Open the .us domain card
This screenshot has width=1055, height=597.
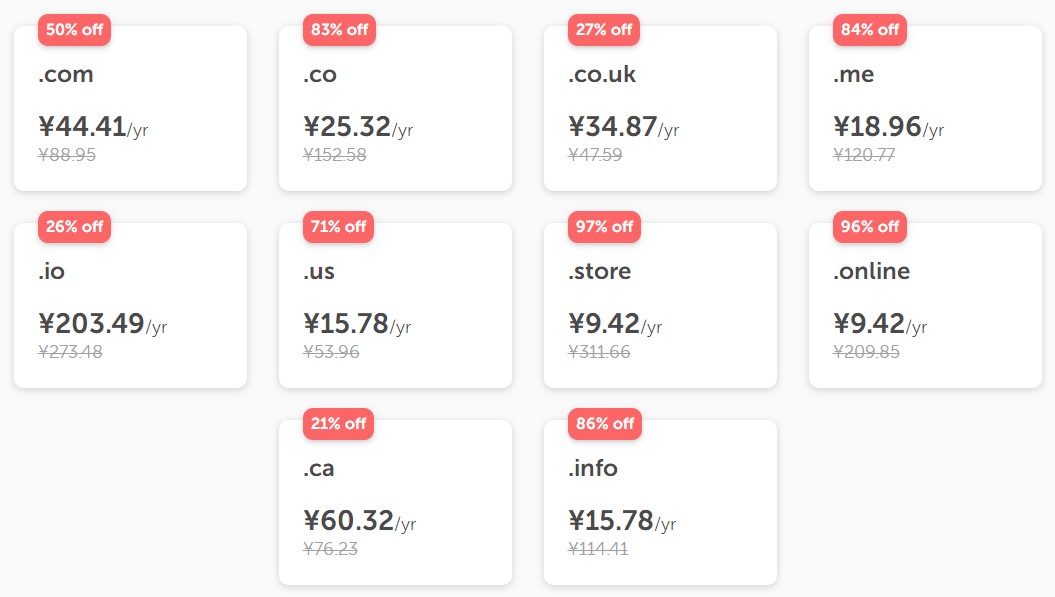[x=395, y=305]
